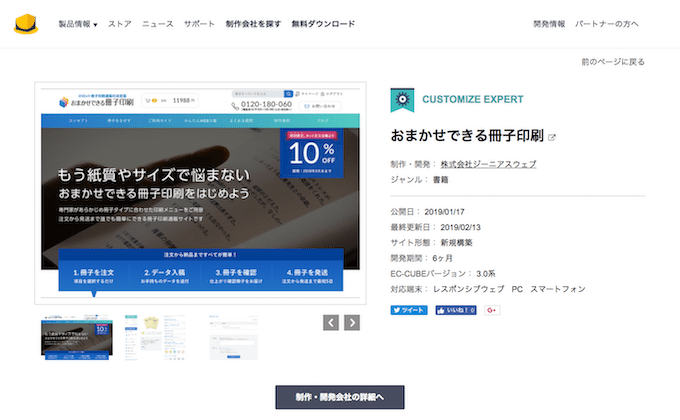Click the 2019/01/17 release date text
Screen dimensions: 680x420
click(x=444, y=212)
